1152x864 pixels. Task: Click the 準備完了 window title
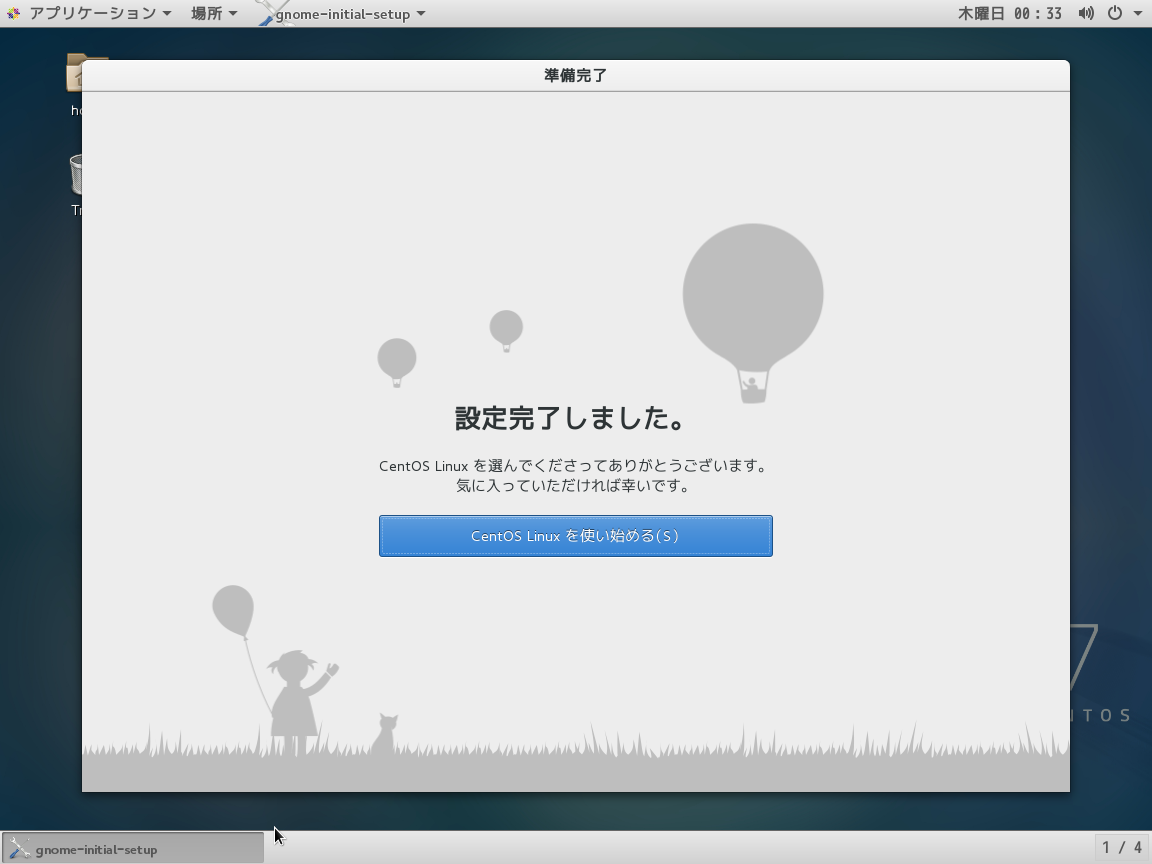575,75
